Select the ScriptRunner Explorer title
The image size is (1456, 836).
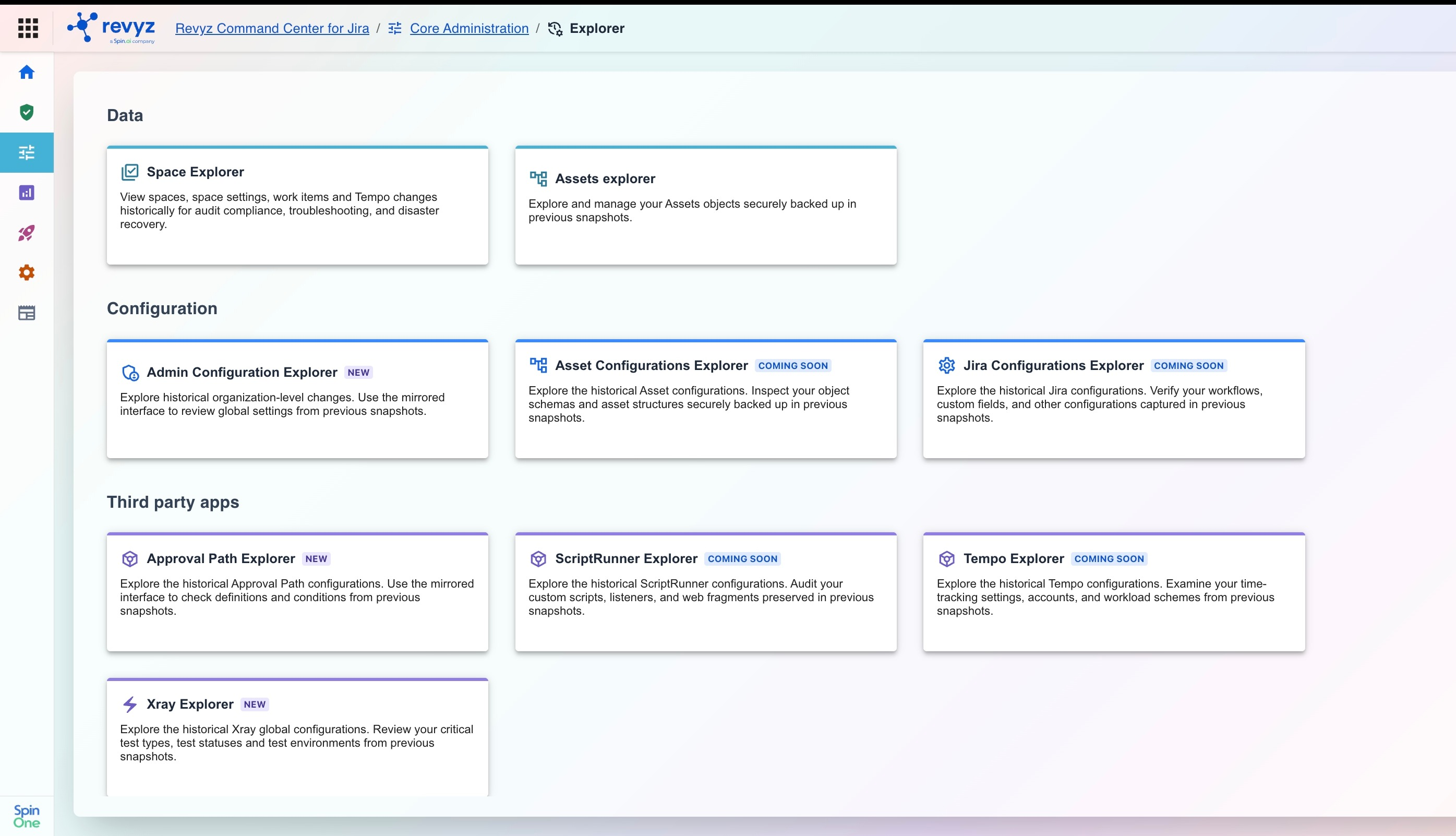pyautogui.click(x=626, y=559)
